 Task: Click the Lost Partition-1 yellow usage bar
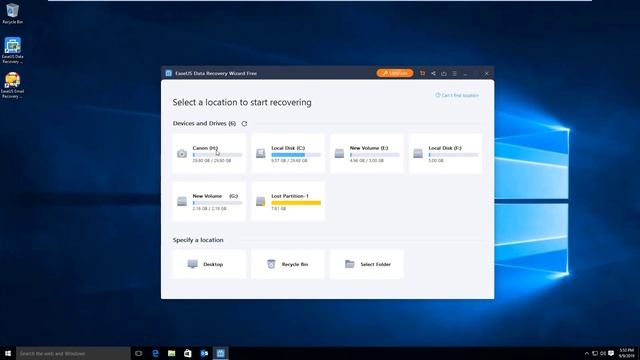coord(296,202)
